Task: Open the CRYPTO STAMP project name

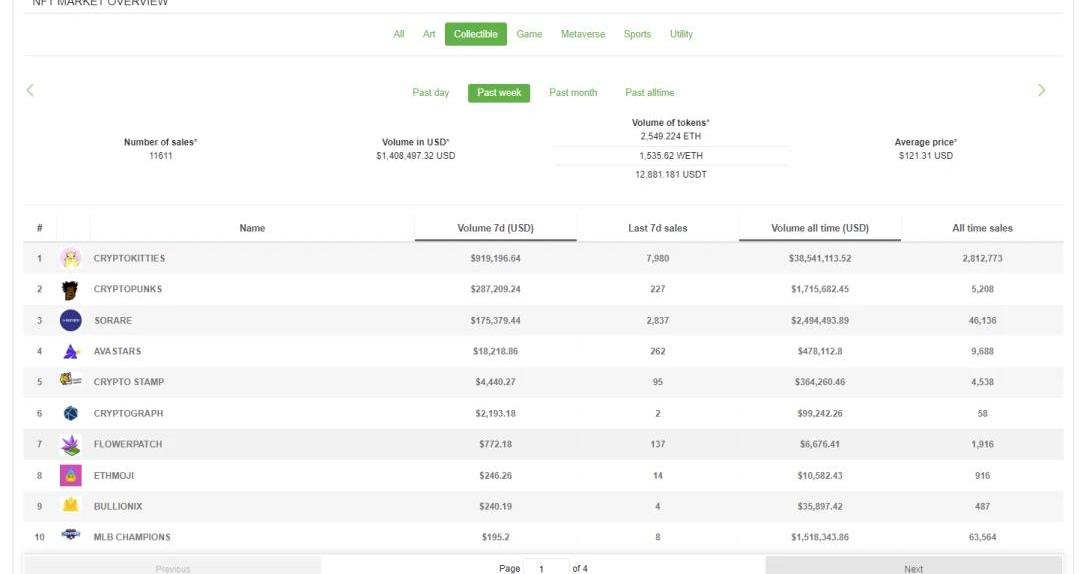Action: (x=129, y=382)
